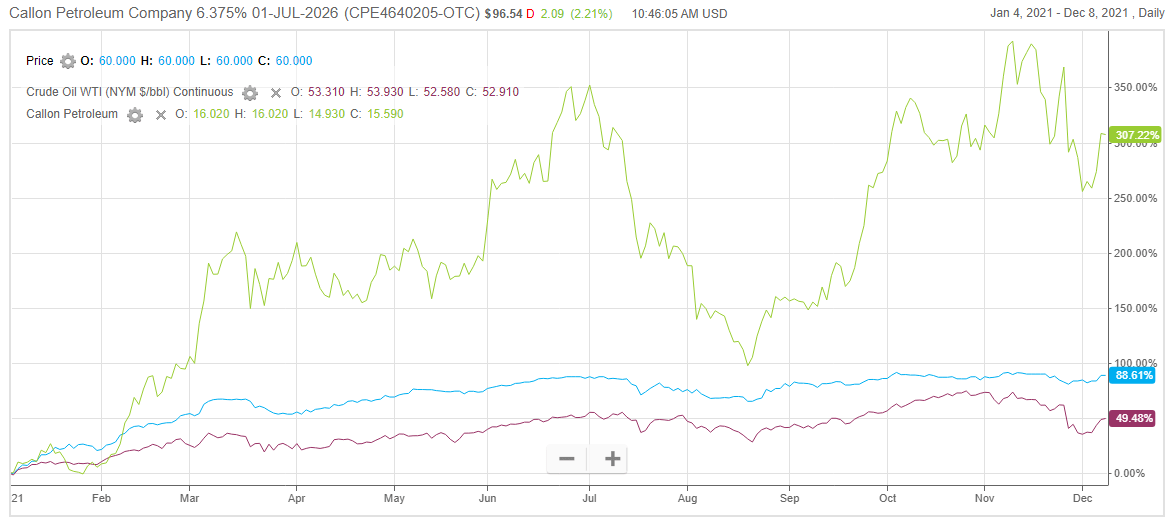This screenshot has height=525, width=1172.
Task: Click the red D delayed-quote indicator
Action: [x=530, y=14]
